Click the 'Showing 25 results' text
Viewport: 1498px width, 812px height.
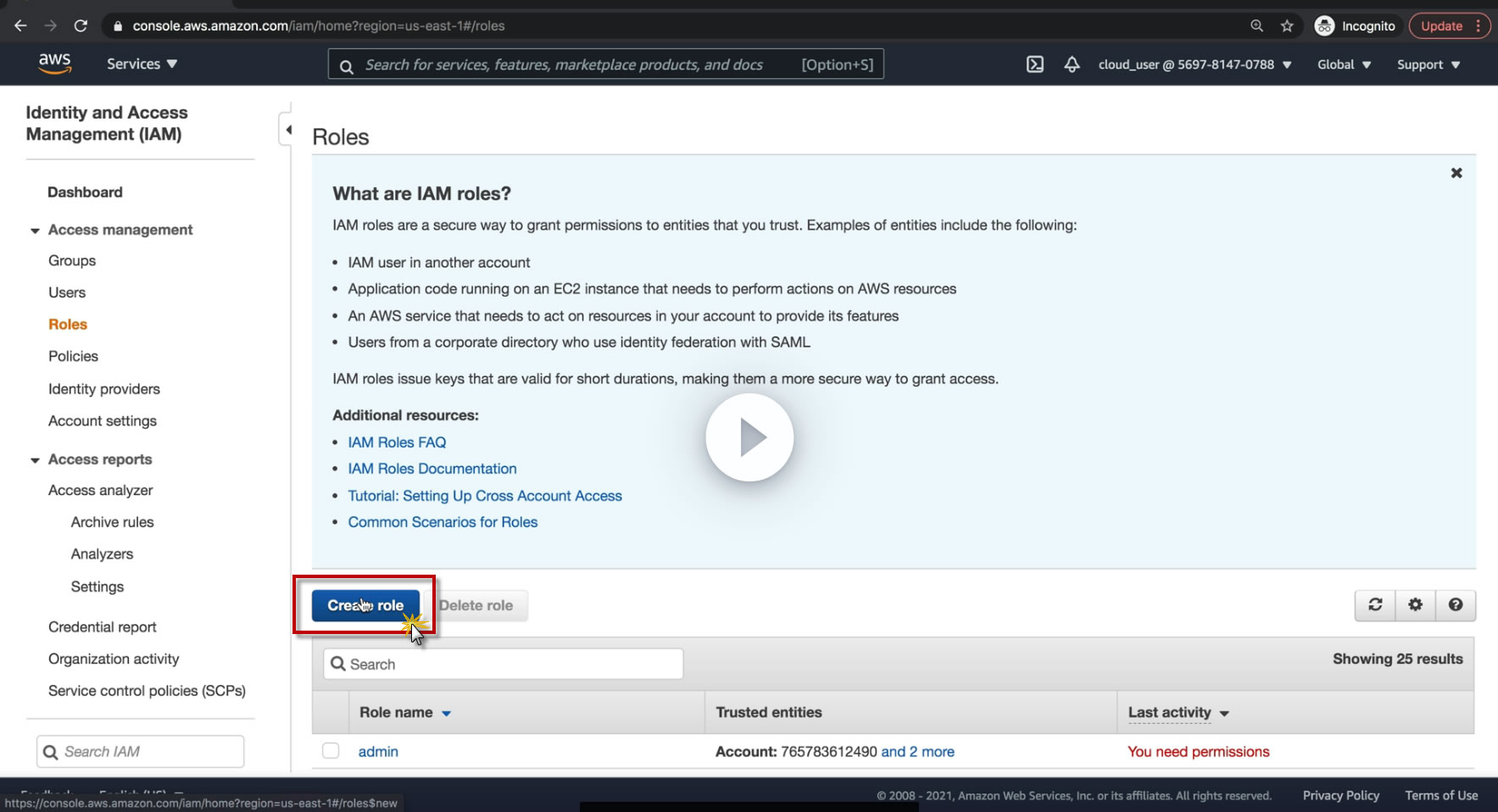click(1398, 659)
